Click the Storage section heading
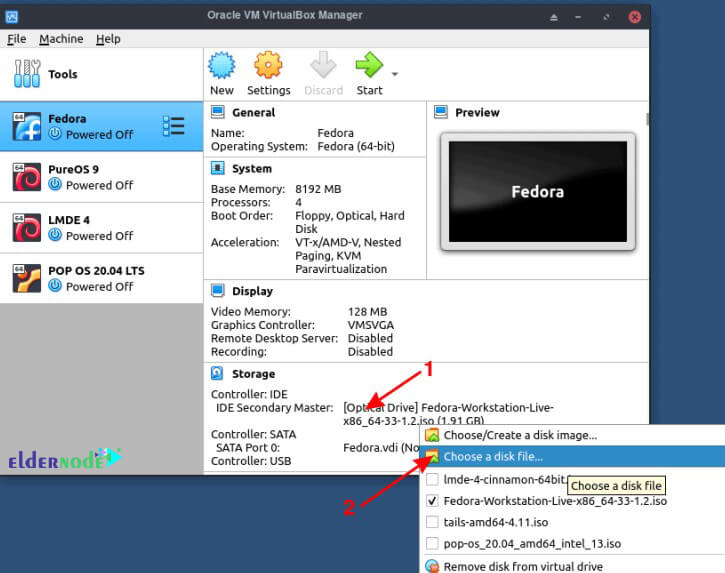This screenshot has height=573, width=725. pos(253,374)
